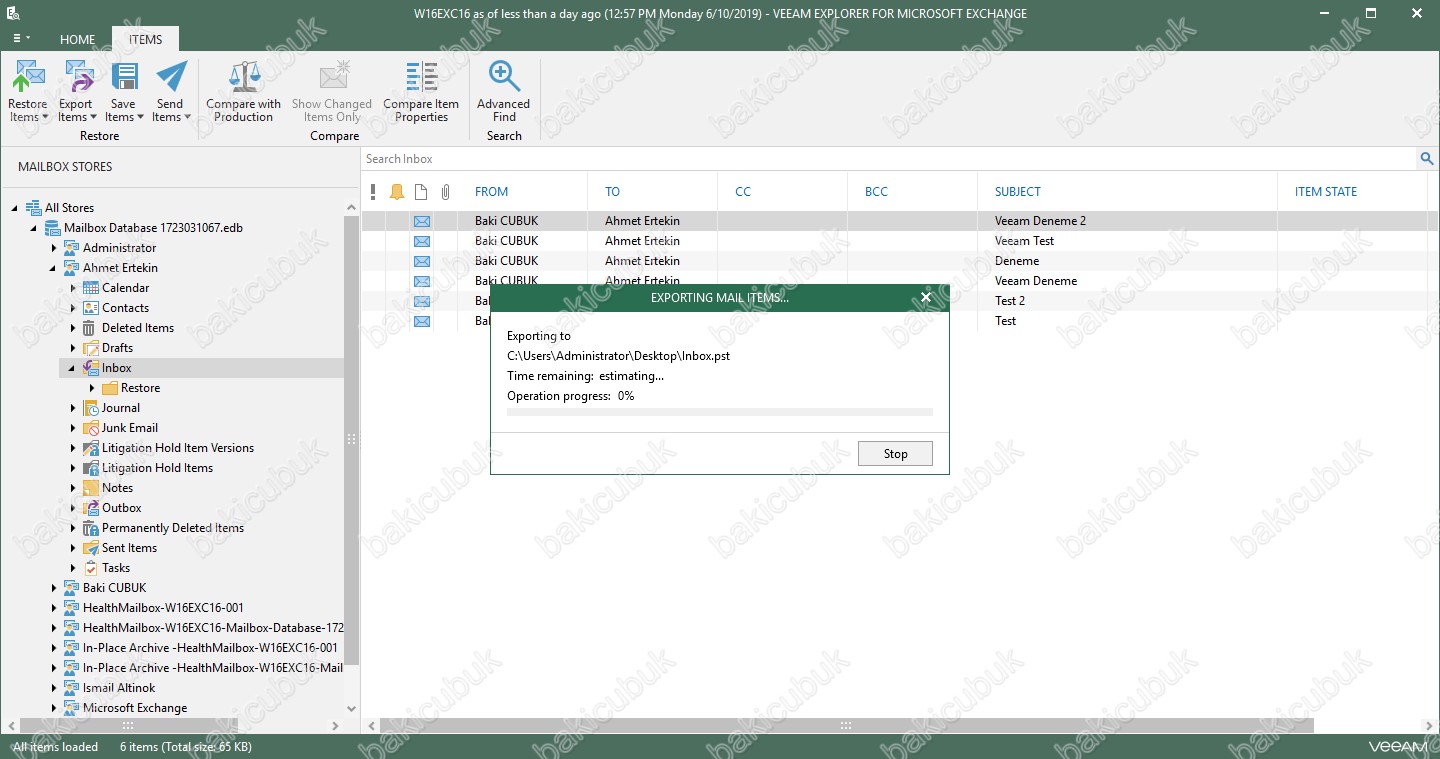
Task: Click the Drafts folder icon
Action: pos(91,348)
